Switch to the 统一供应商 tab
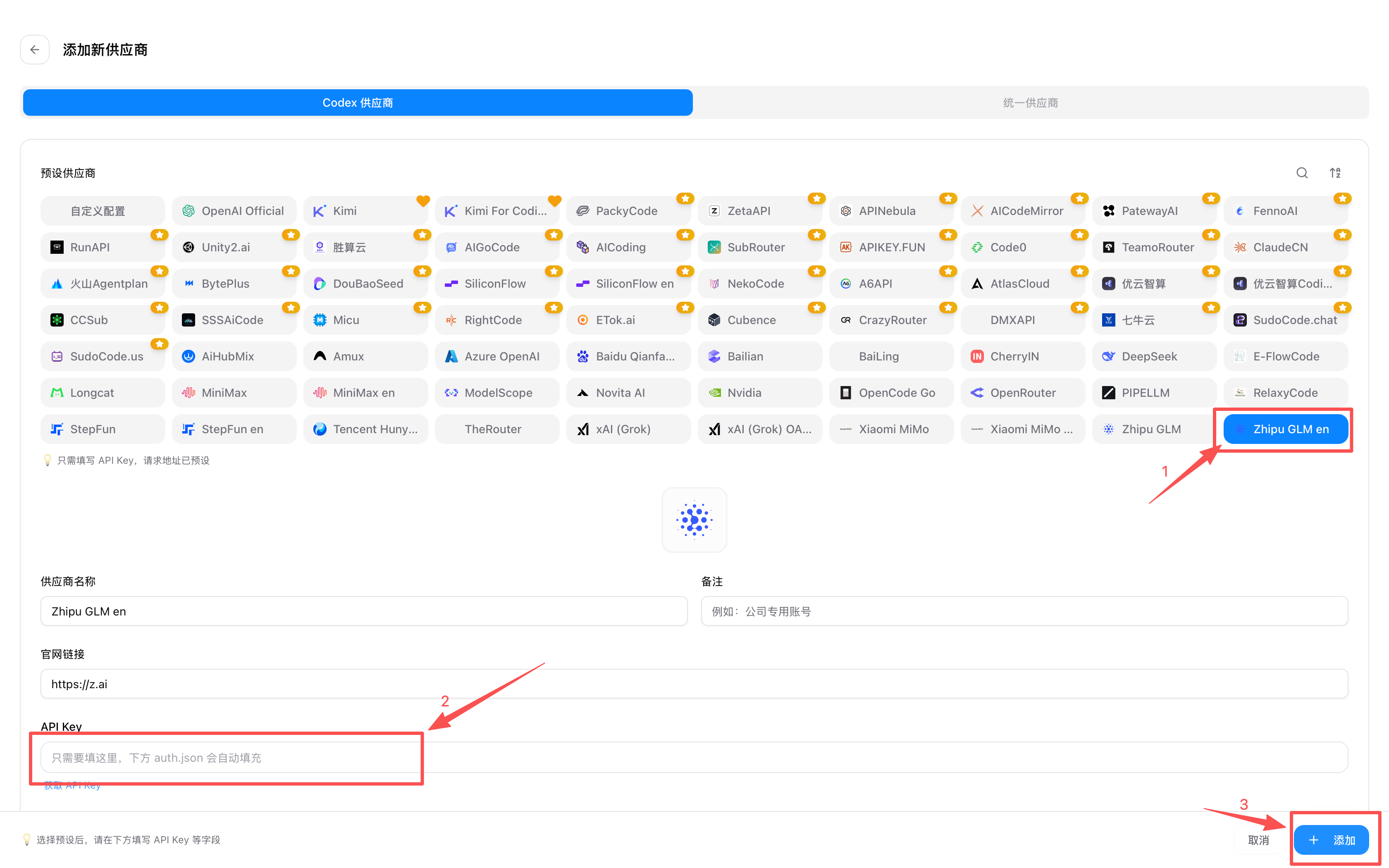The image size is (1389, 868). click(1030, 103)
